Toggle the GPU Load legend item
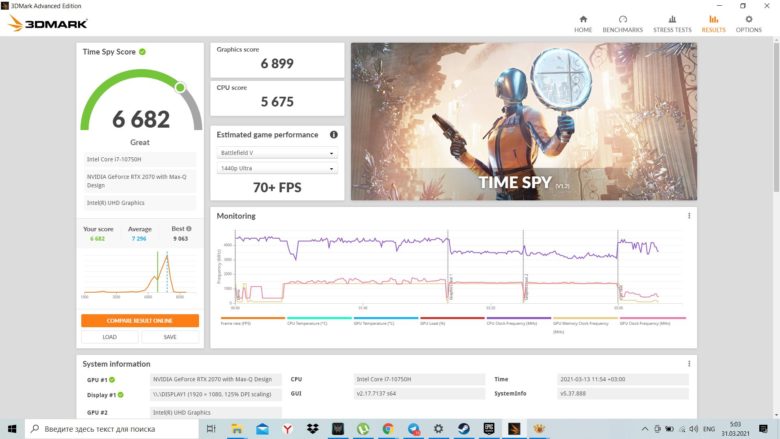780x439 pixels. (x=452, y=321)
